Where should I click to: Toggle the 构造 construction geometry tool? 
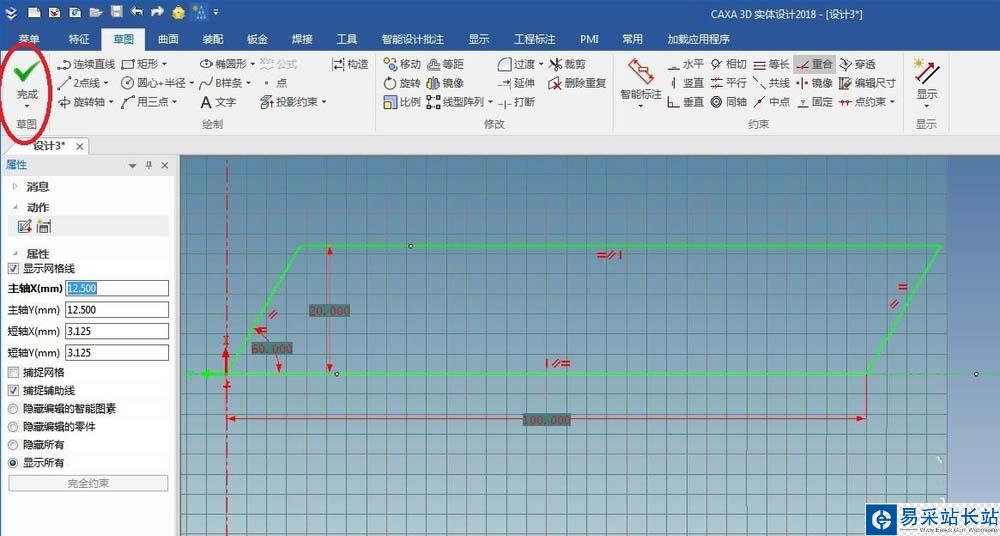tap(350, 64)
